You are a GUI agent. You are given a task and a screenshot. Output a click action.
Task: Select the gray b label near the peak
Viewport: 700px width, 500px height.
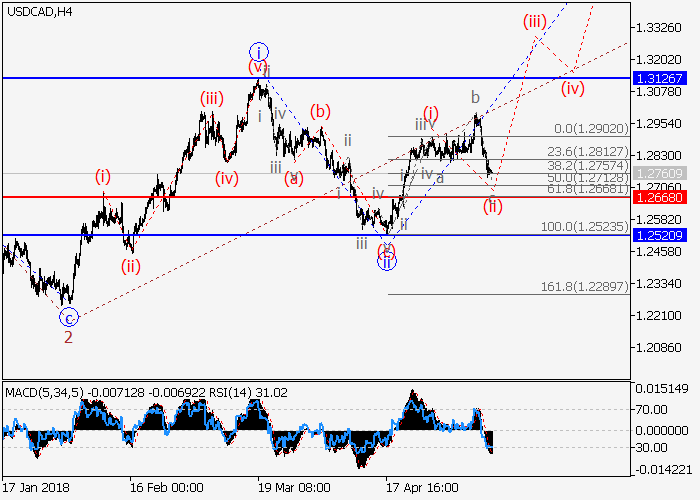click(x=477, y=98)
